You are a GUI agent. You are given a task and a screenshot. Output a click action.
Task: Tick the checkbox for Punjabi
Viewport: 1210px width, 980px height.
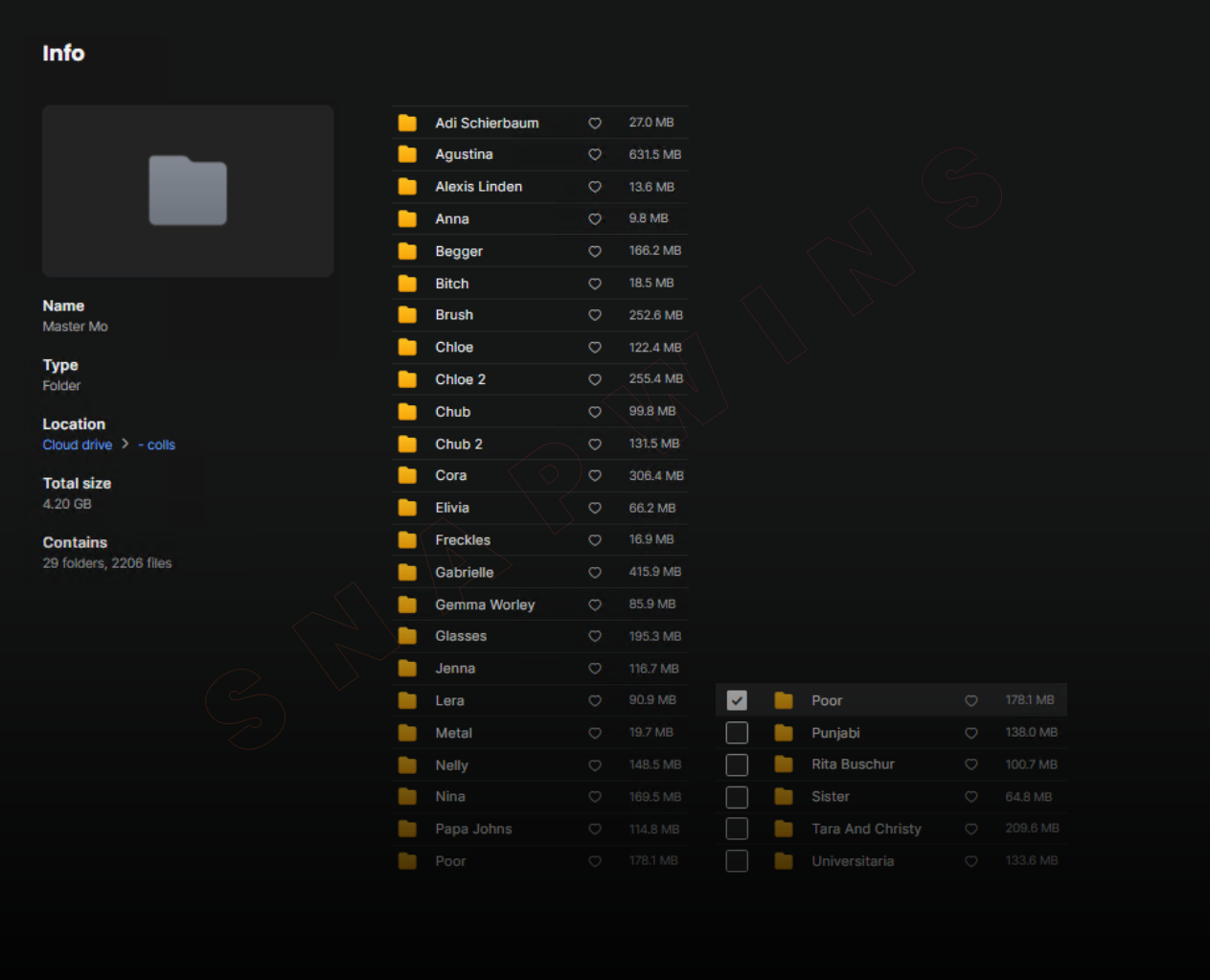(x=737, y=733)
